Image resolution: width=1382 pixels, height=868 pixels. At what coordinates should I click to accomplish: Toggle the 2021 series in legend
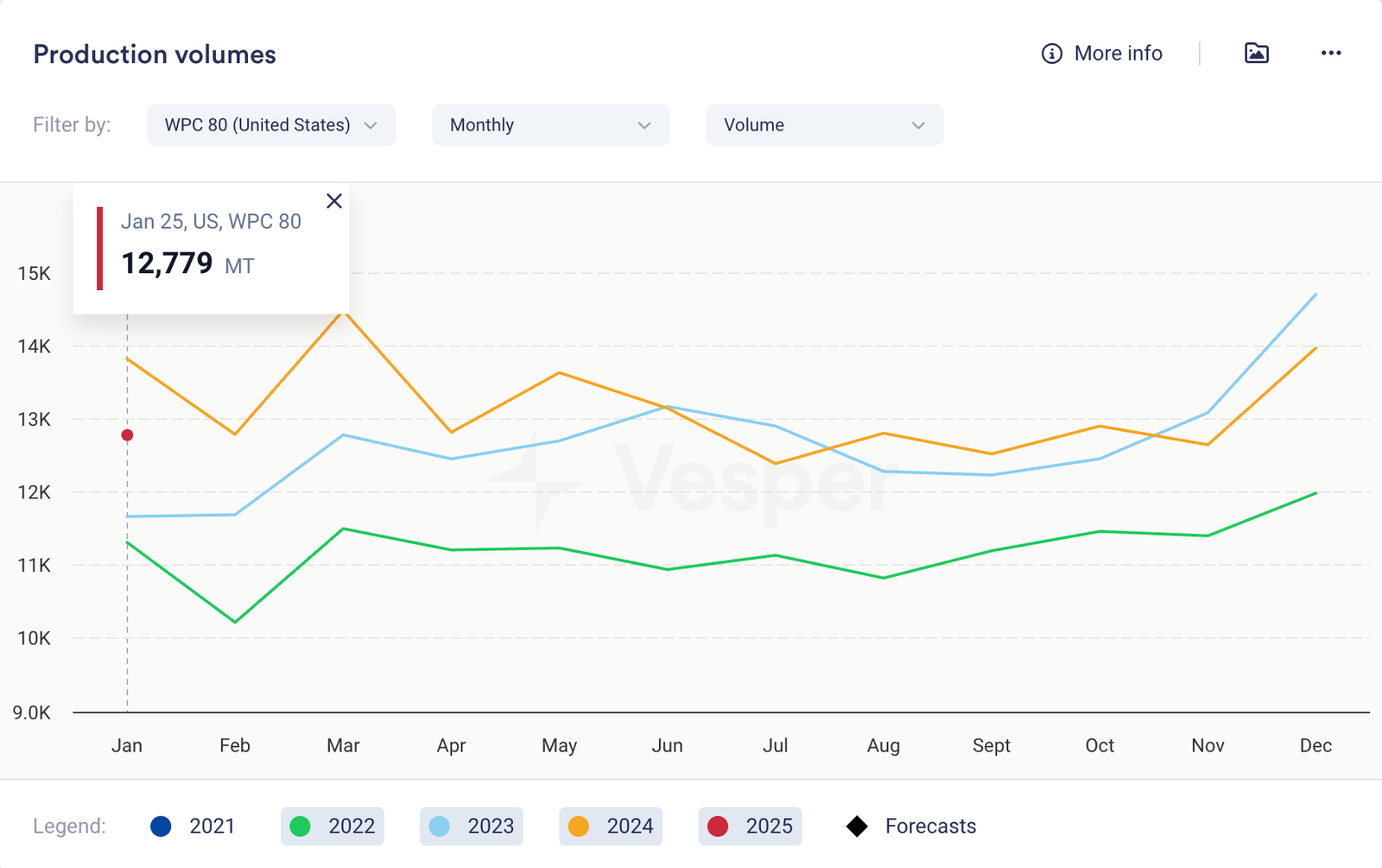click(x=193, y=827)
